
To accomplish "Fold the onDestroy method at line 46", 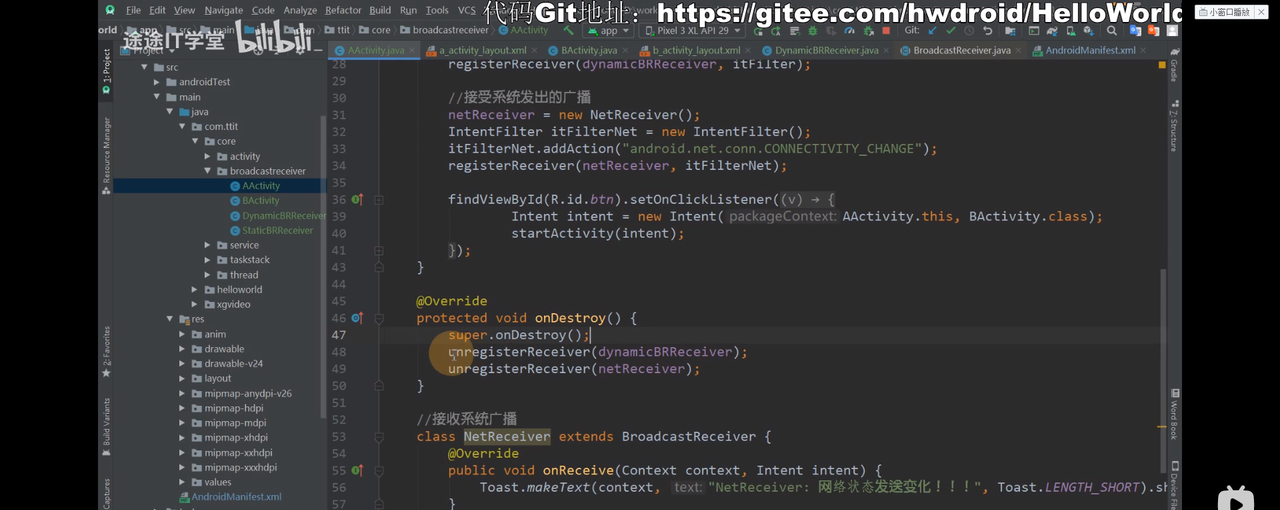I will [x=379, y=318].
